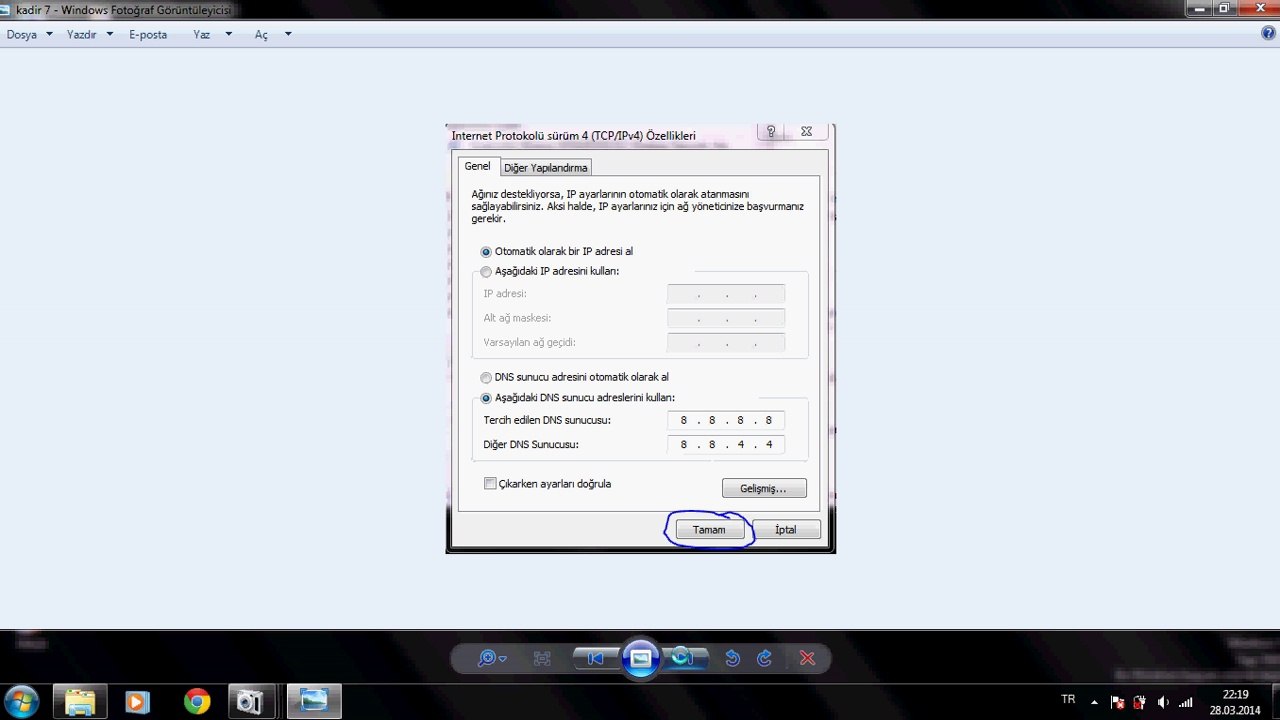Image resolution: width=1280 pixels, height=720 pixels.
Task: Click the İptal button
Action: coord(786,530)
